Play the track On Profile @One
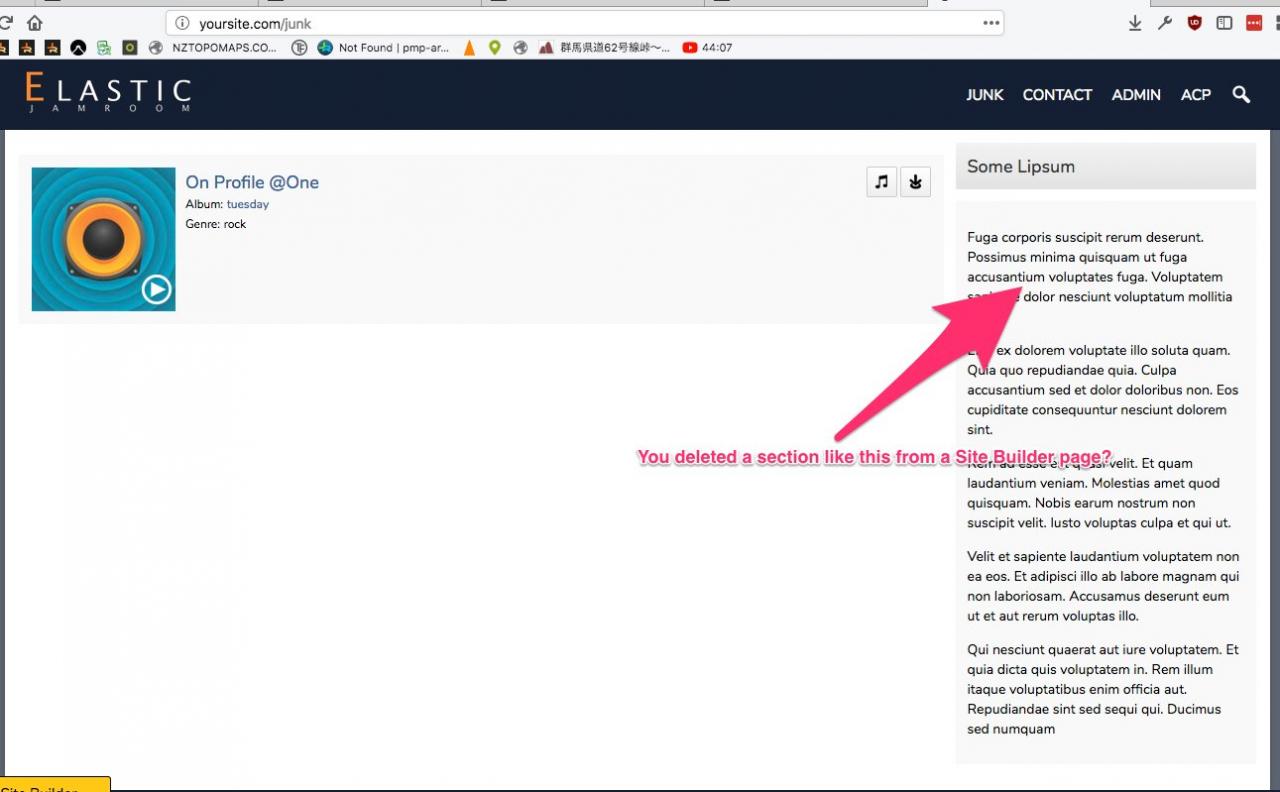This screenshot has height=792, width=1280. tap(156, 290)
